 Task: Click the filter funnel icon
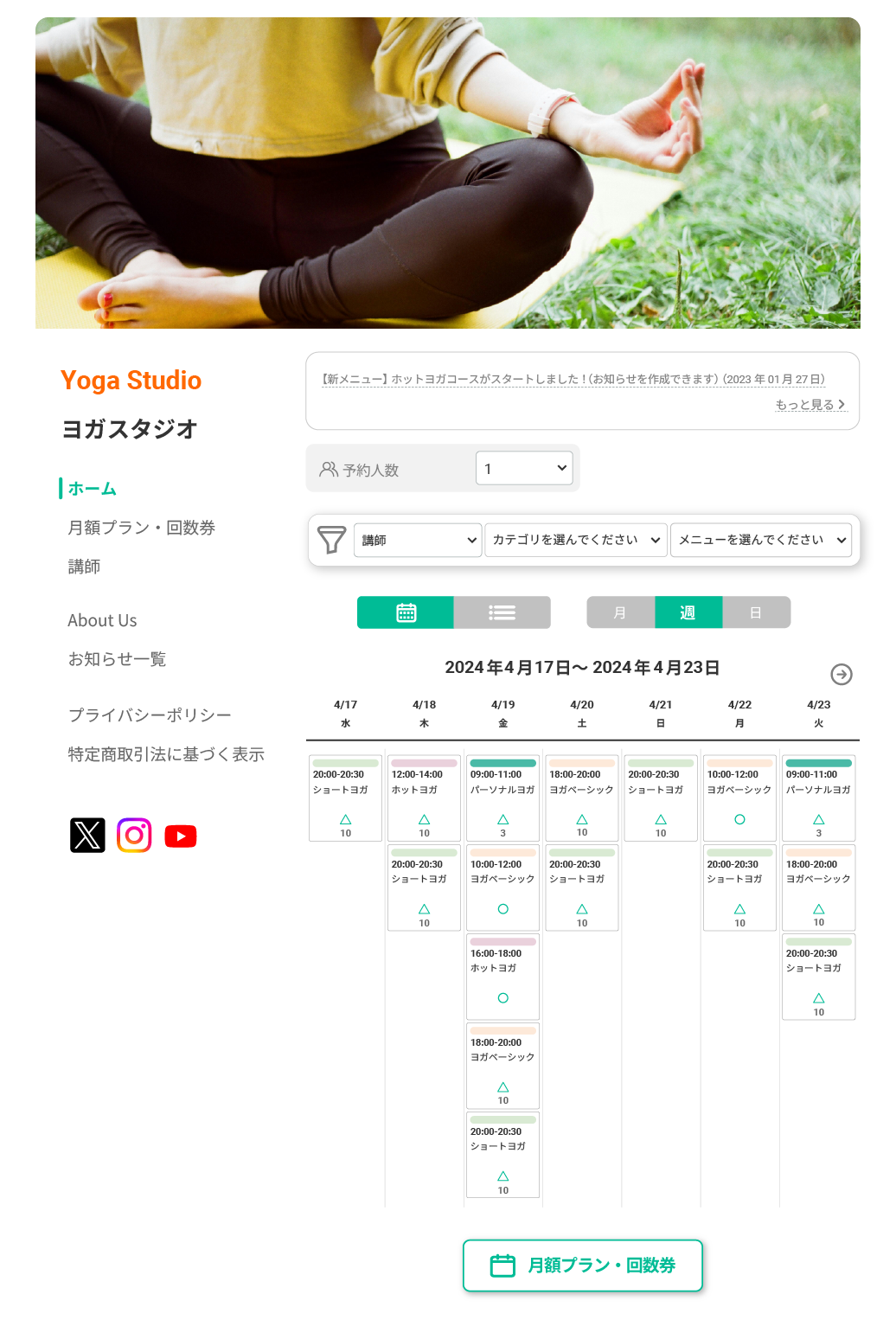point(331,540)
